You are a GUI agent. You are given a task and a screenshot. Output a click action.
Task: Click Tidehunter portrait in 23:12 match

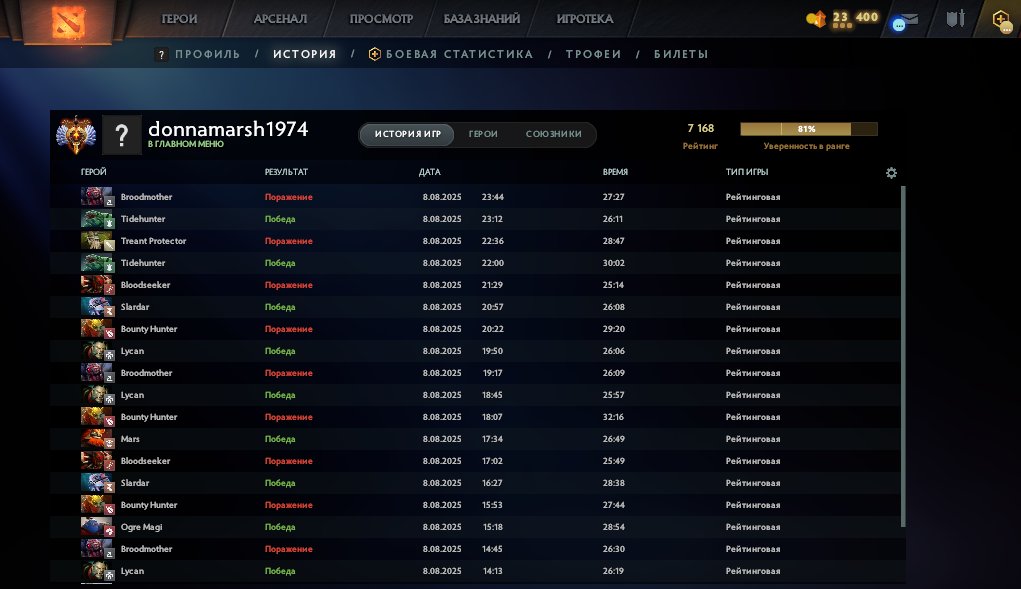97,219
